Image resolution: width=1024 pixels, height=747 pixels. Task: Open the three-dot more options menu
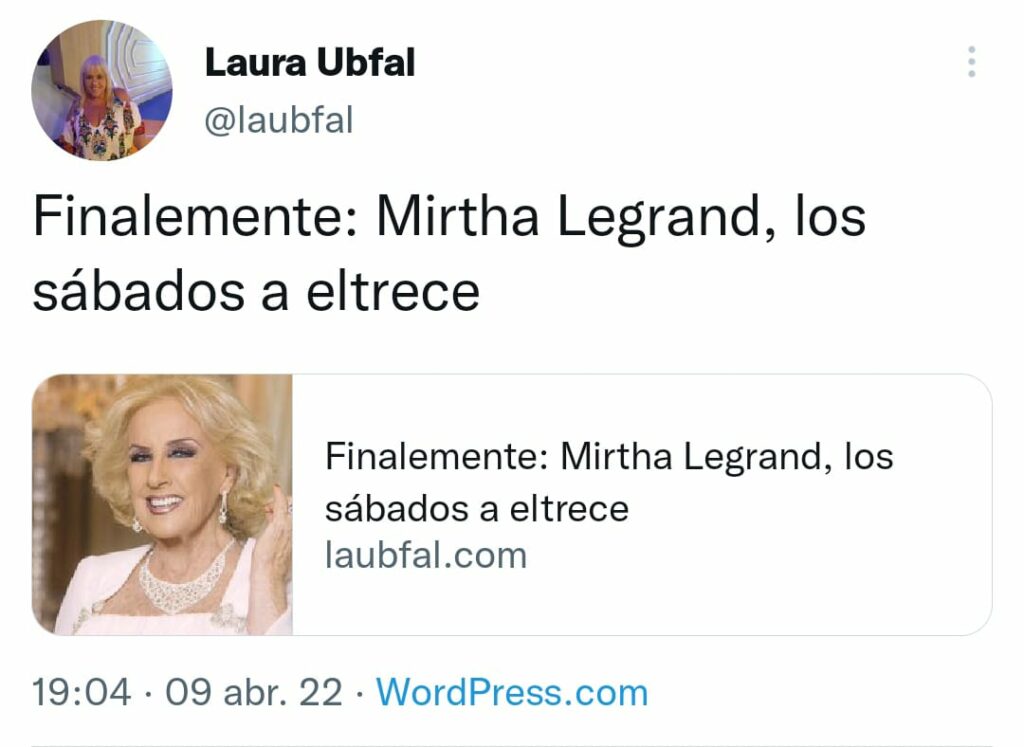click(x=972, y=62)
